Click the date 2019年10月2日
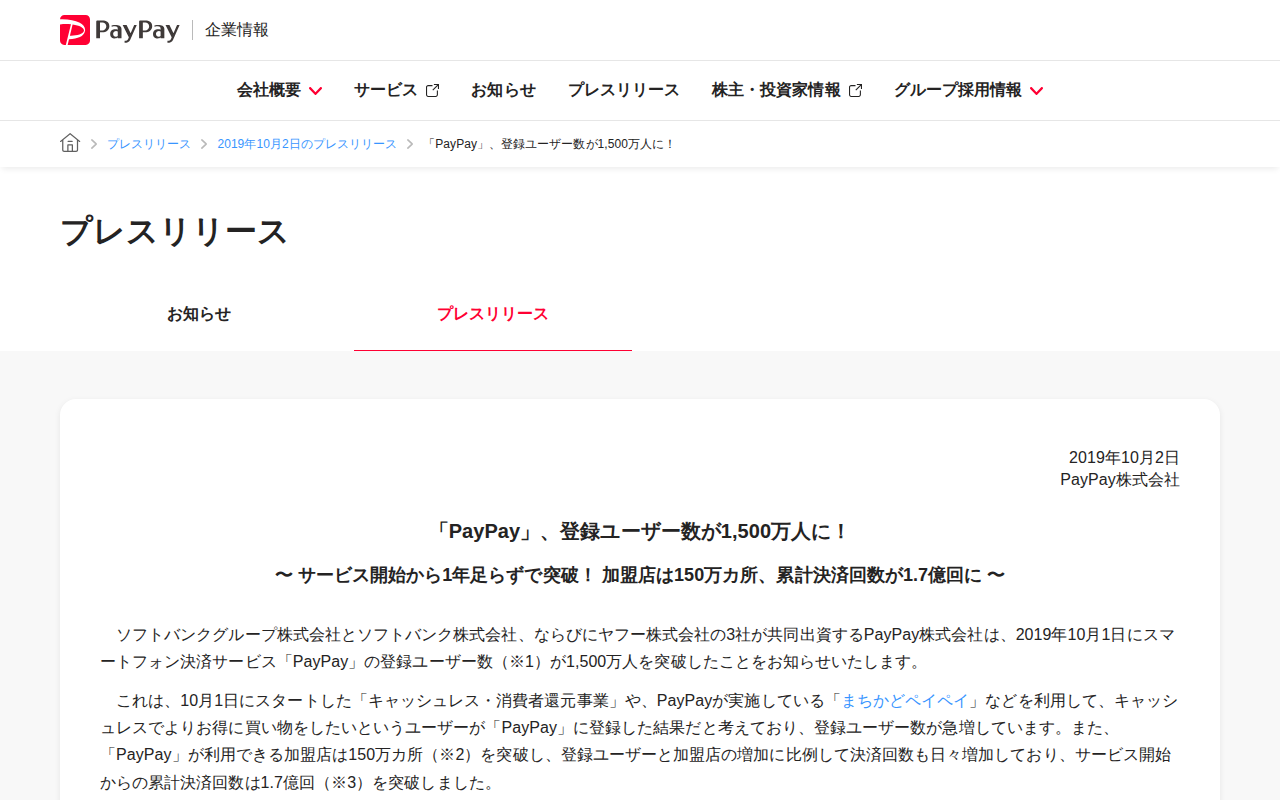The width and height of the screenshot is (1280, 800). point(1124,457)
